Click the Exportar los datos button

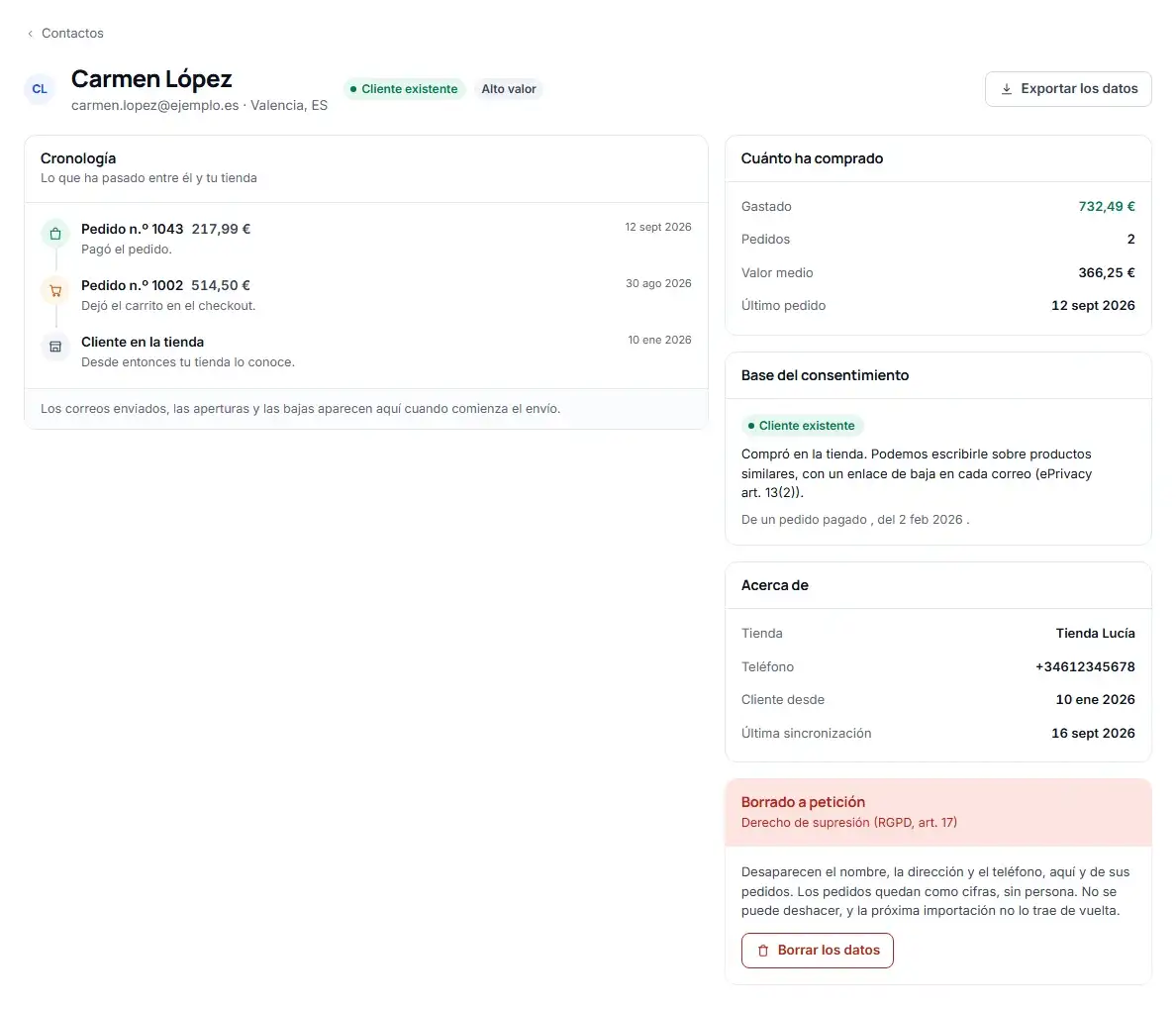point(1068,89)
